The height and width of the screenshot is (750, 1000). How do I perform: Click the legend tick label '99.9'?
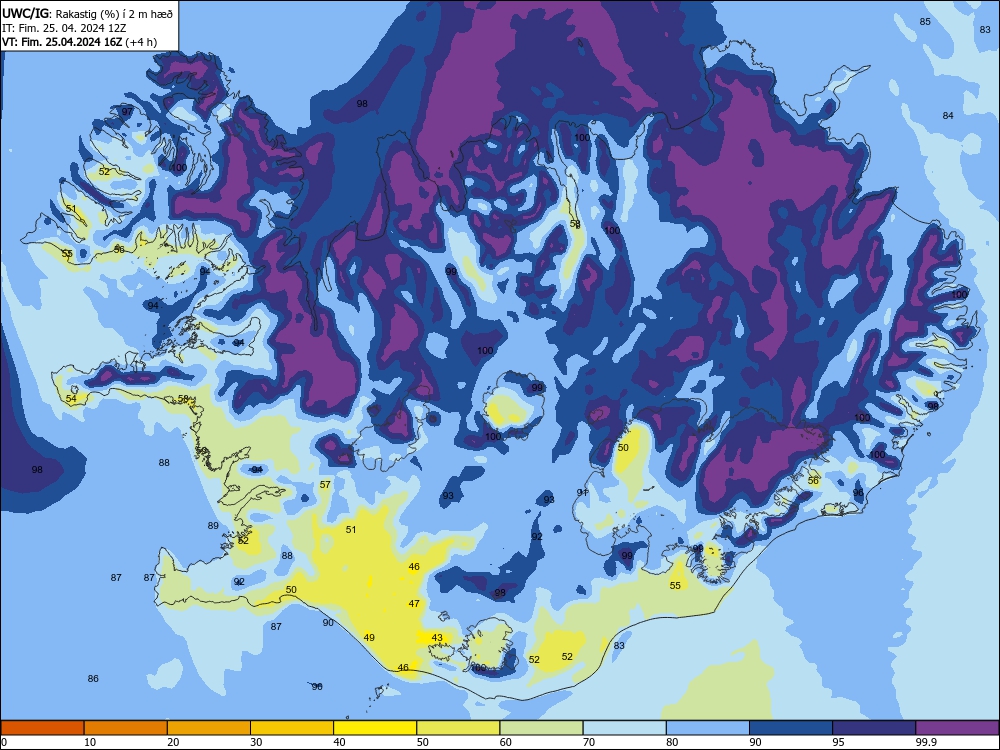point(925,742)
